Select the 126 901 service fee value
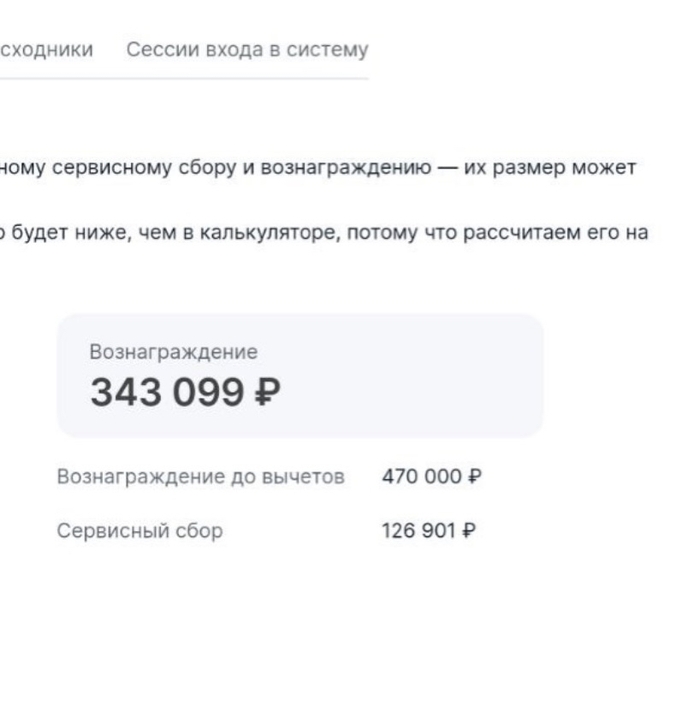The image size is (700, 723). click(x=418, y=531)
